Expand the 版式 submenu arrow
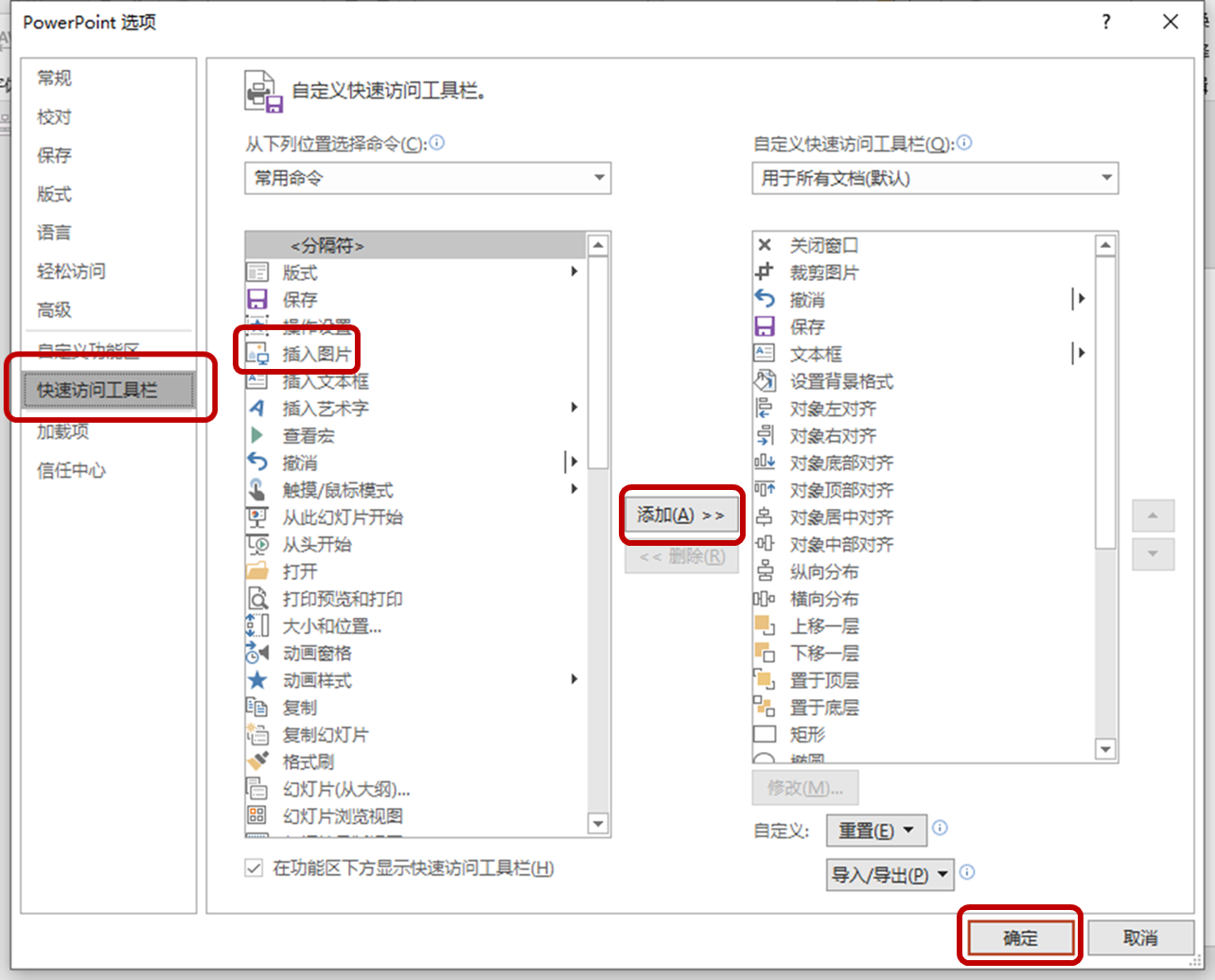The image size is (1215, 980). click(574, 272)
